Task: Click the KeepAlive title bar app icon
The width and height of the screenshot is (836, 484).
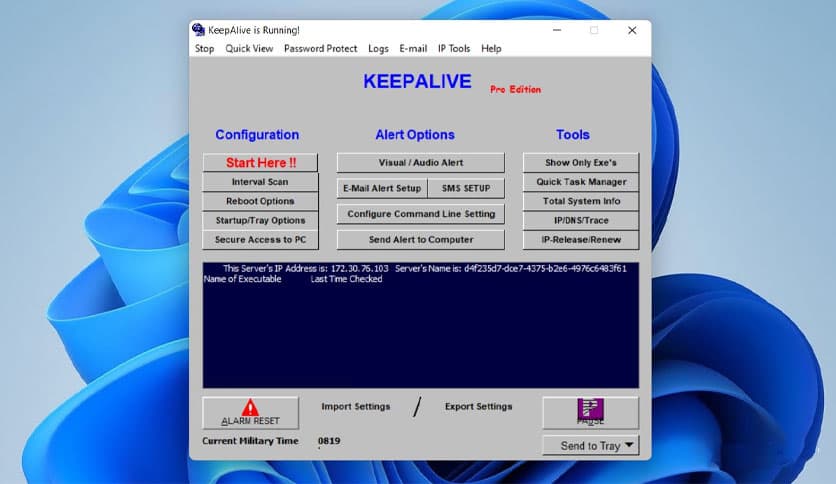Action: click(x=198, y=29)
